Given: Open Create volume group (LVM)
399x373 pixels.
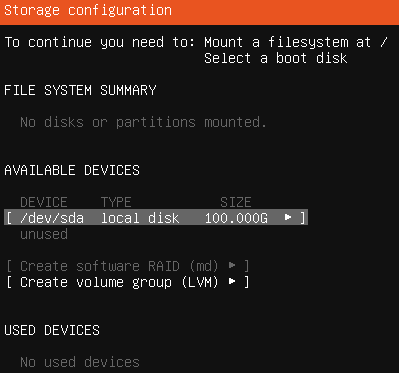Looking at the screenshot, I should [128, 282].
